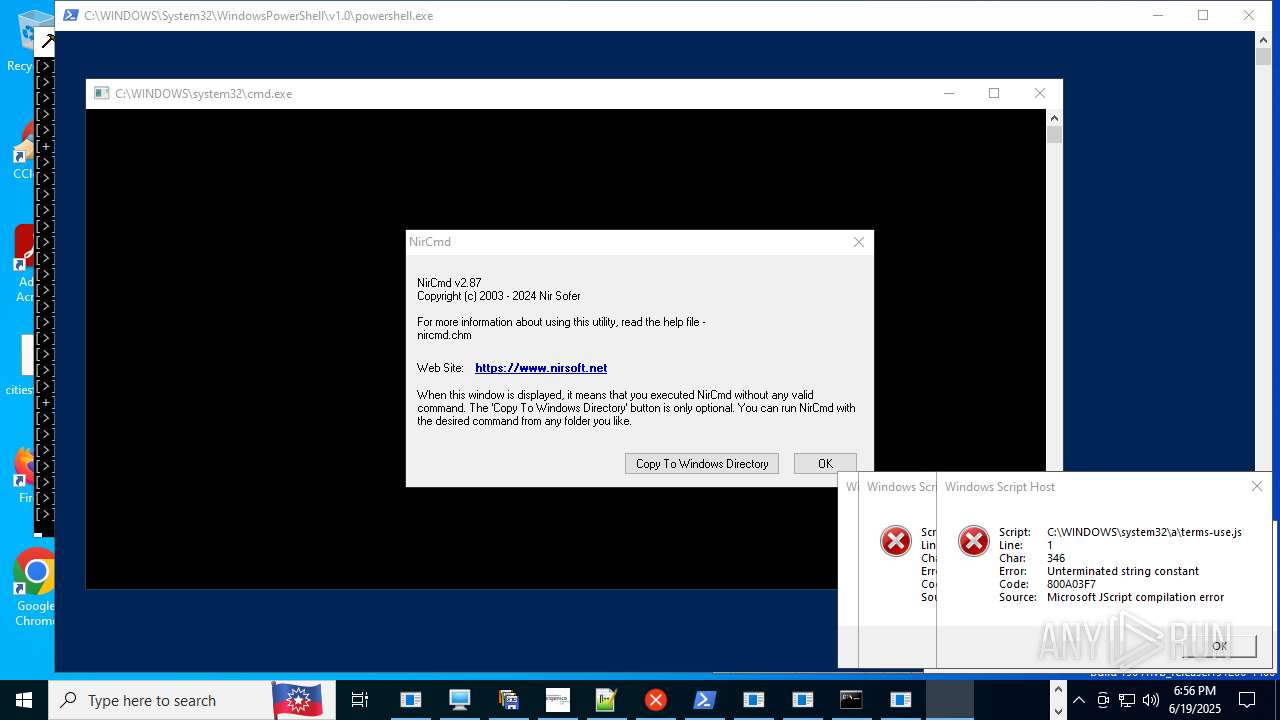Show hidden system tray icons

pos(1079,700)
